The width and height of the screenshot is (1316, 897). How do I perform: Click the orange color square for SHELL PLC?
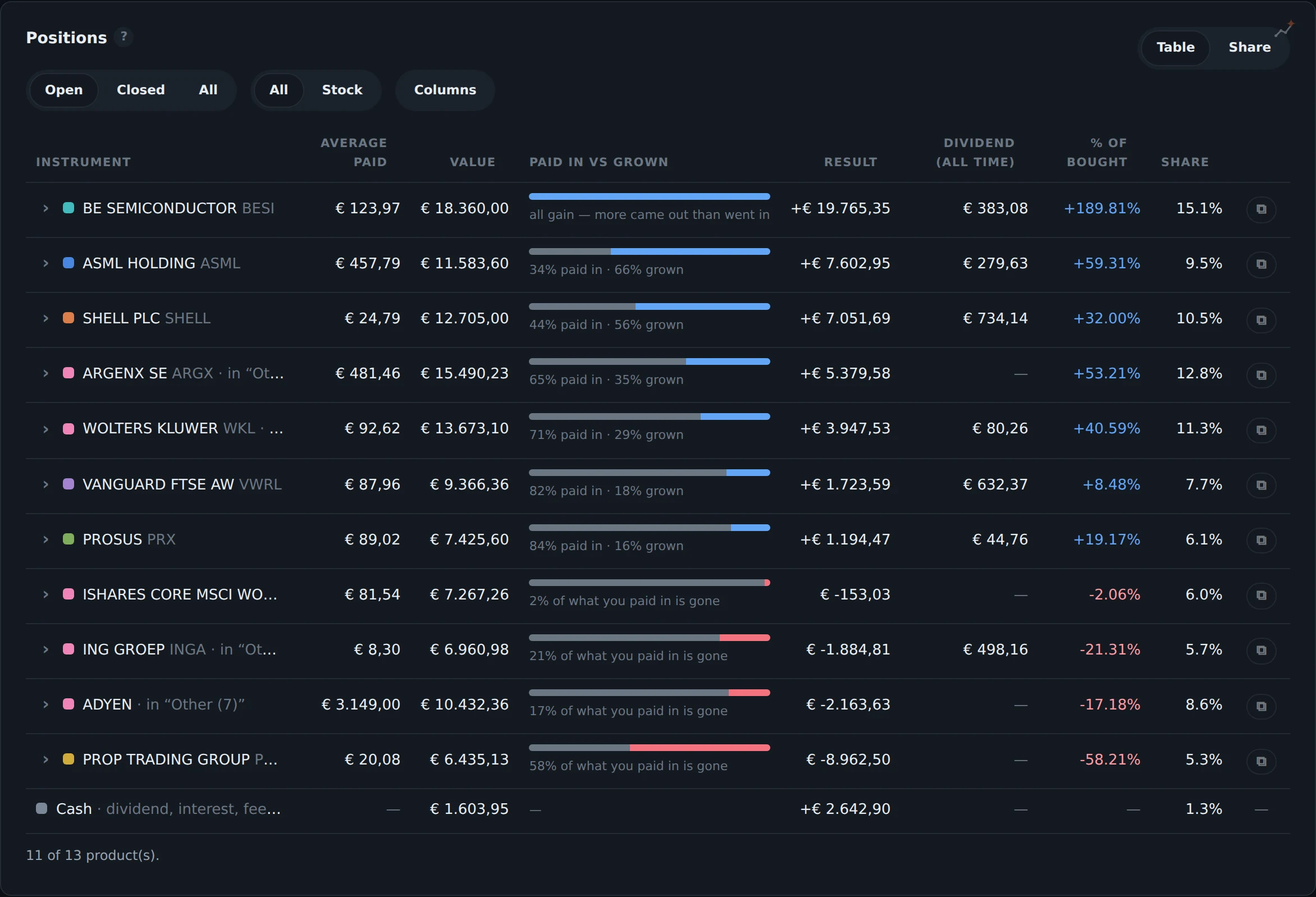pyautogui.click(x=68, y=318)
